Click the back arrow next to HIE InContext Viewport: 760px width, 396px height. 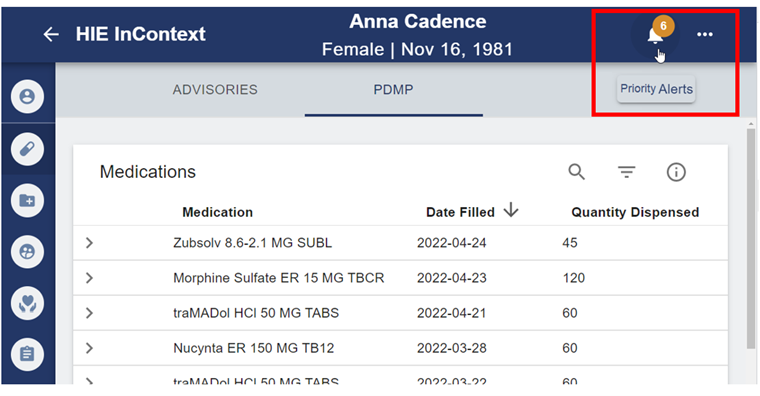[x=51, y=34]
